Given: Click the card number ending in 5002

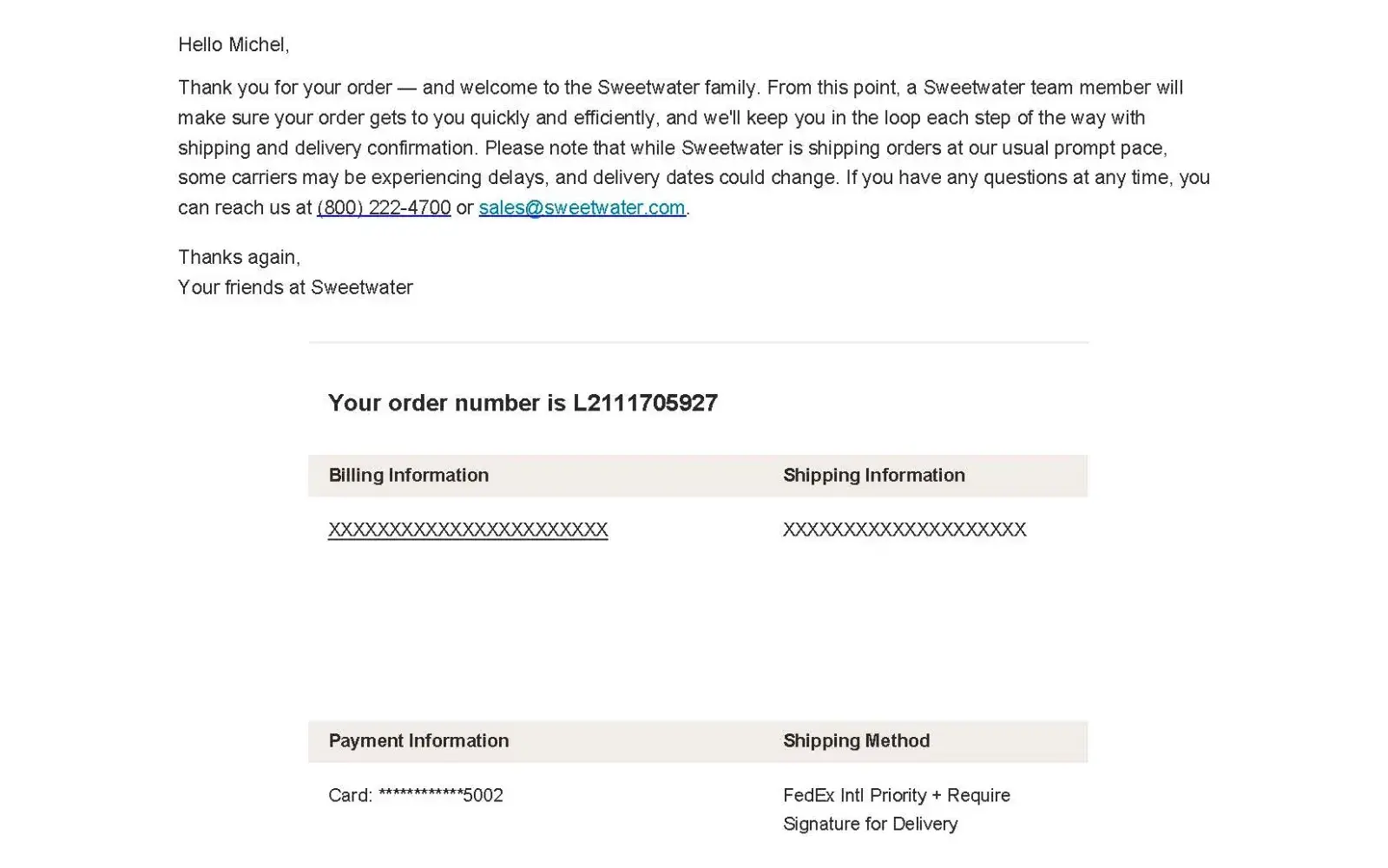Looking at the screenshot, I should pyautogui.click(x=416, y=795).
